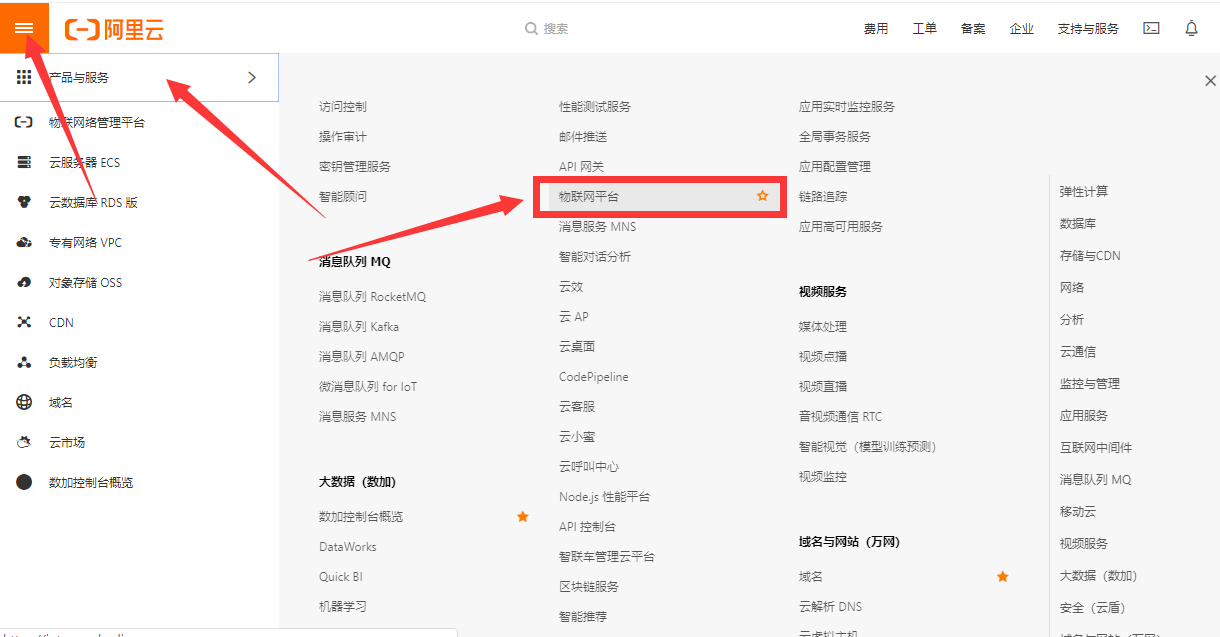Open 媒体处理 link
This screenshot has width=1220, height=637.
pos(823,326)
